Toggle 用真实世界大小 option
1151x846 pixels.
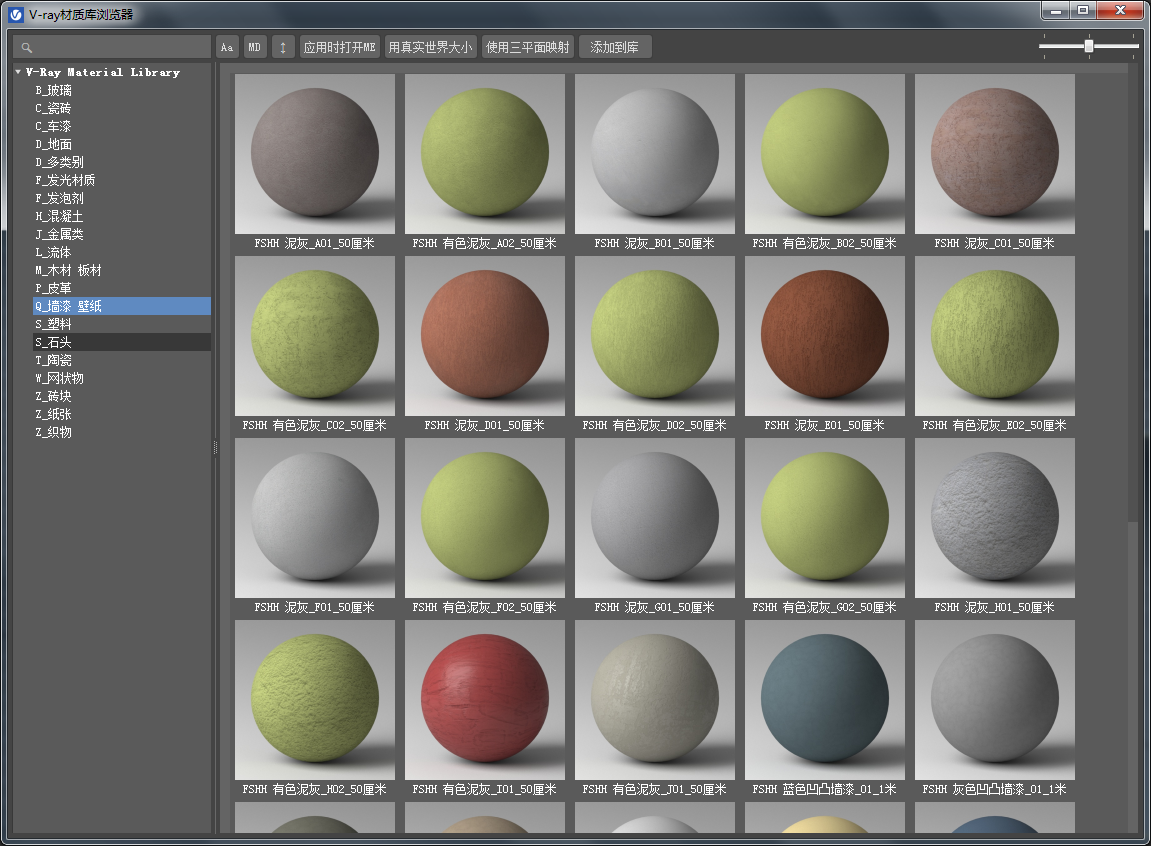(x=430, y=47)
